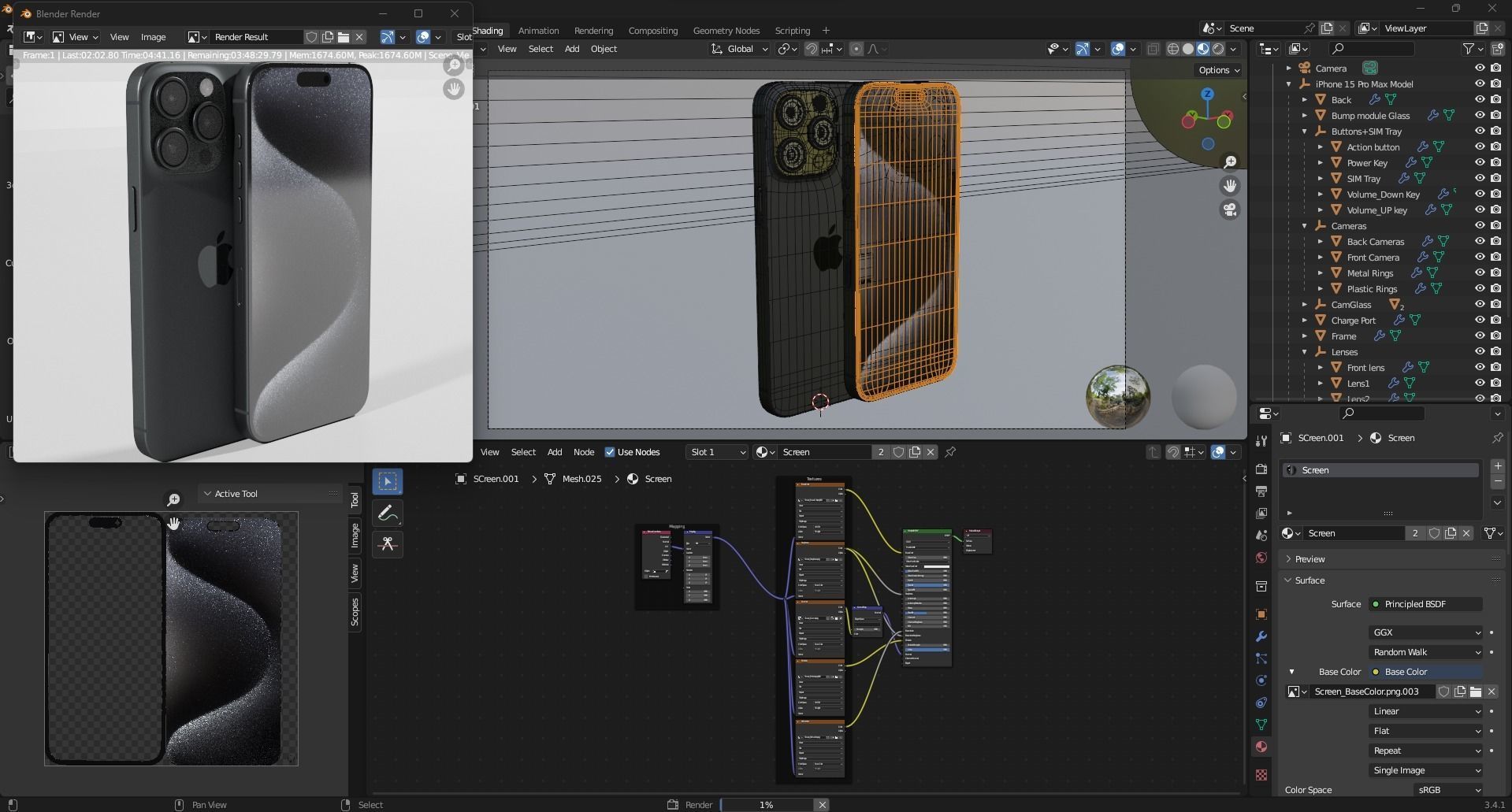This screenshot has width=1512, height=812.
Task: Remove material slot with minus button
Action: point(1497,480)
